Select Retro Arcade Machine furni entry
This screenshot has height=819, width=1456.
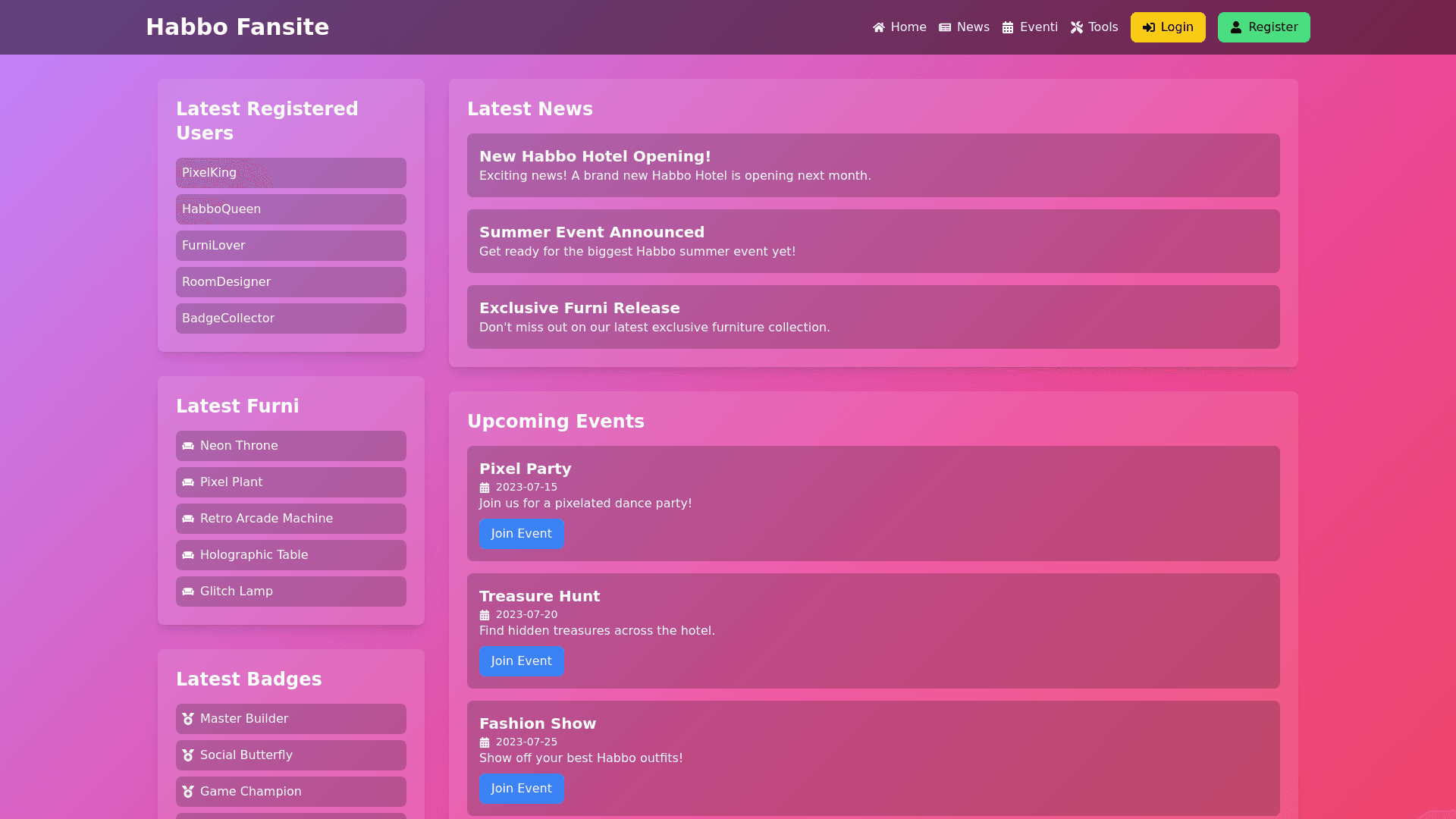[290, 519]
